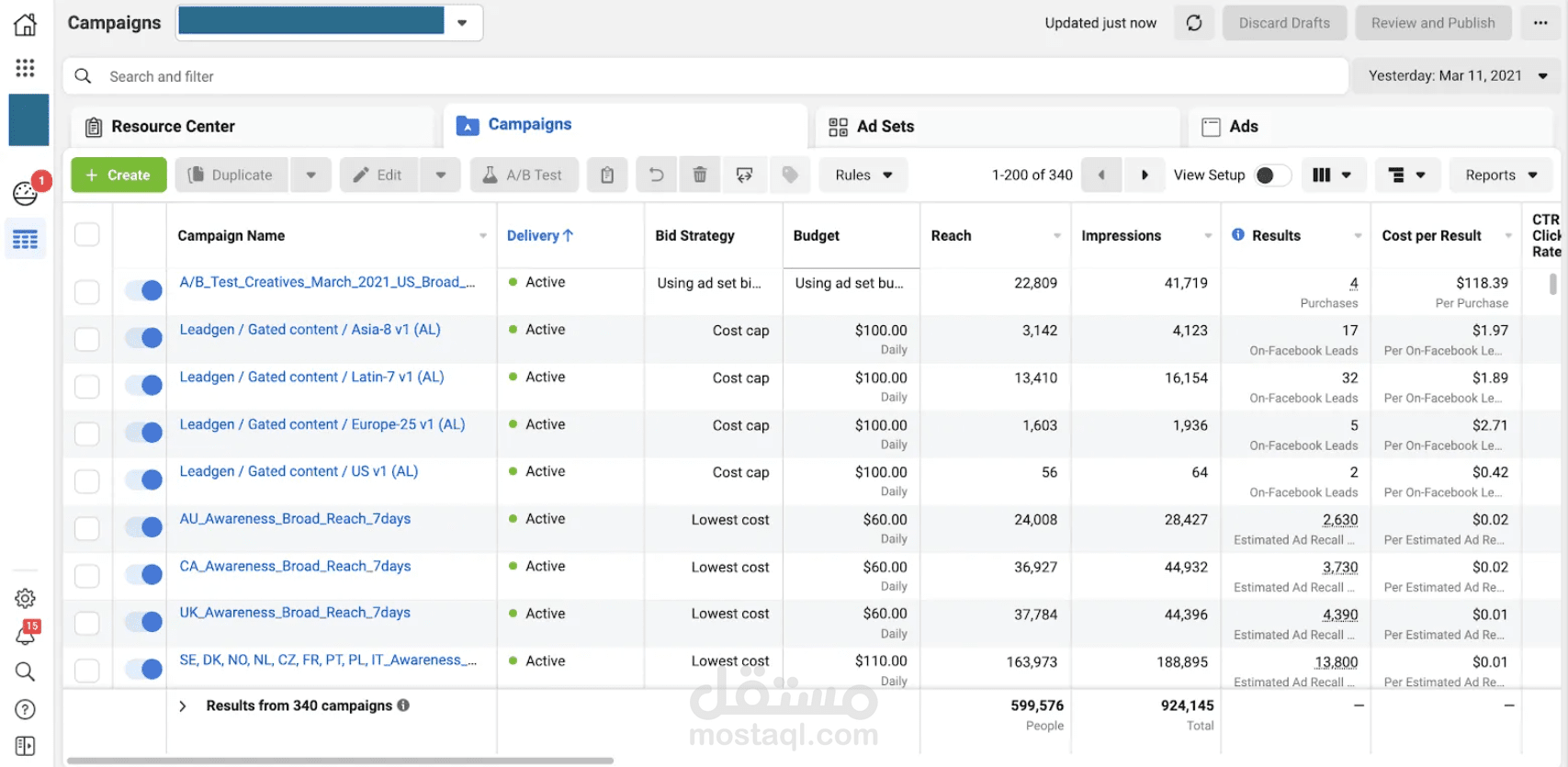This screenshot has width=1568, height=767.
Task: Select checkbox for A/B_Test_Creatives campaign row
Action: tap(87, 292)
